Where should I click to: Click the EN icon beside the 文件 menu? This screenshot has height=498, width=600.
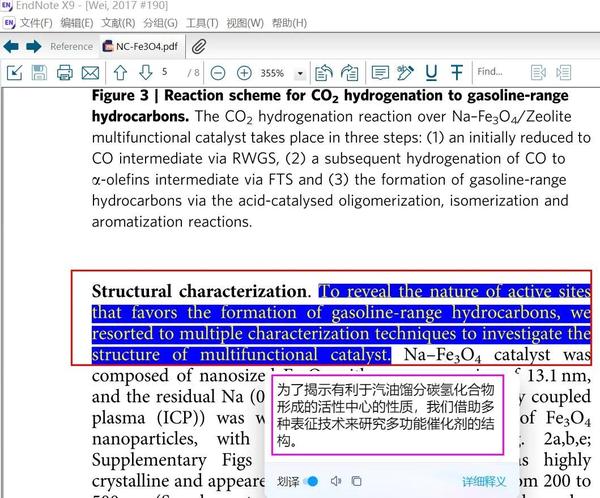pyautogui.click(x=9, y=23)
